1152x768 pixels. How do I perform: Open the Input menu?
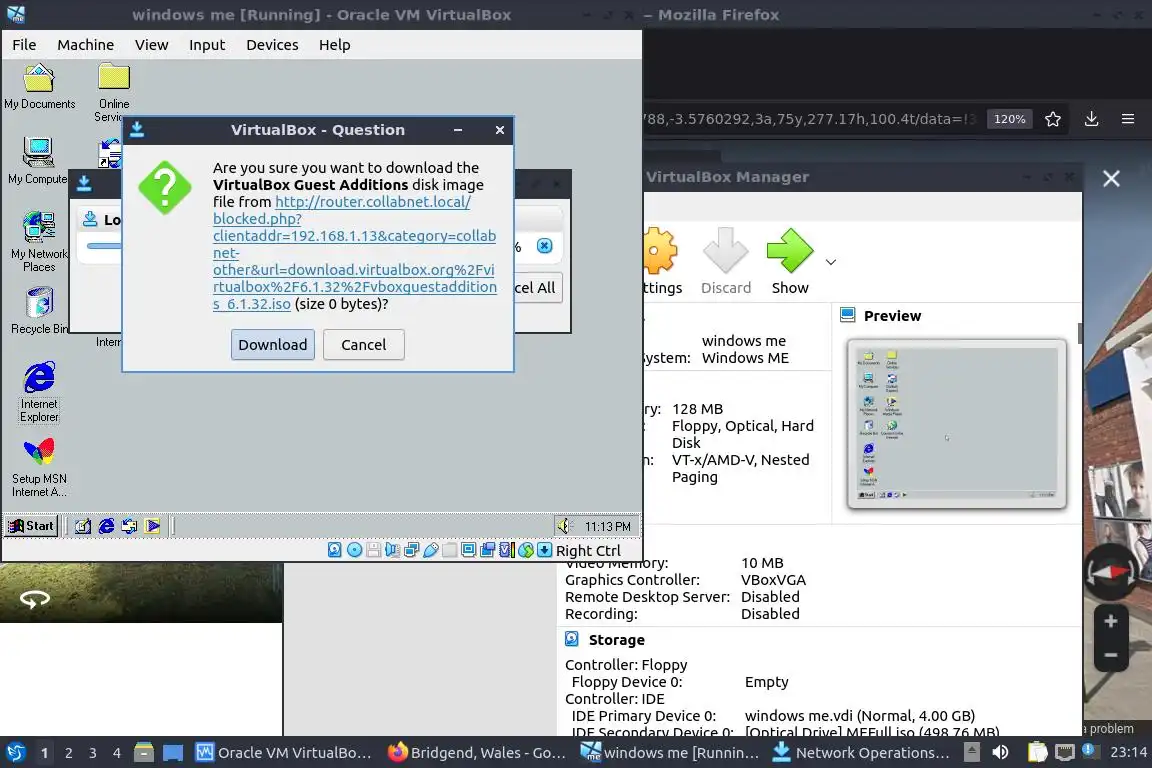tap(207, 45)
